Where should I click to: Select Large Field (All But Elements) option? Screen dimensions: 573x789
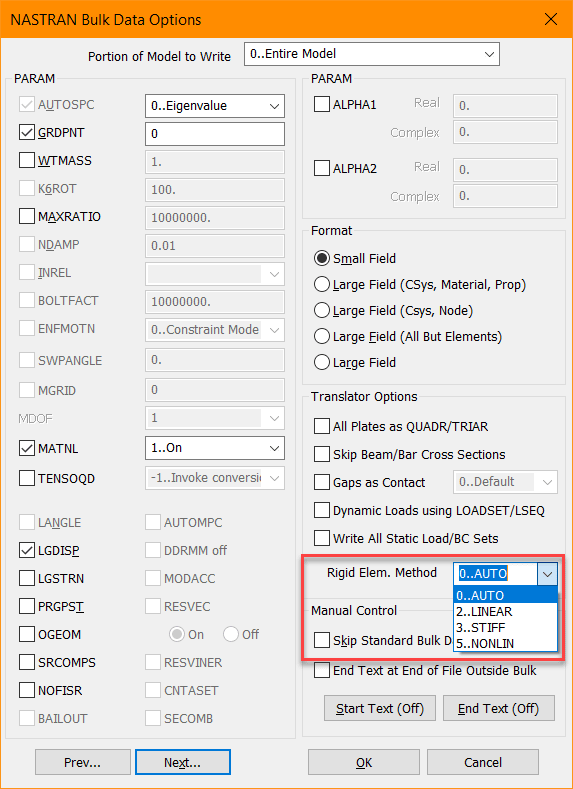coord(321,336)
